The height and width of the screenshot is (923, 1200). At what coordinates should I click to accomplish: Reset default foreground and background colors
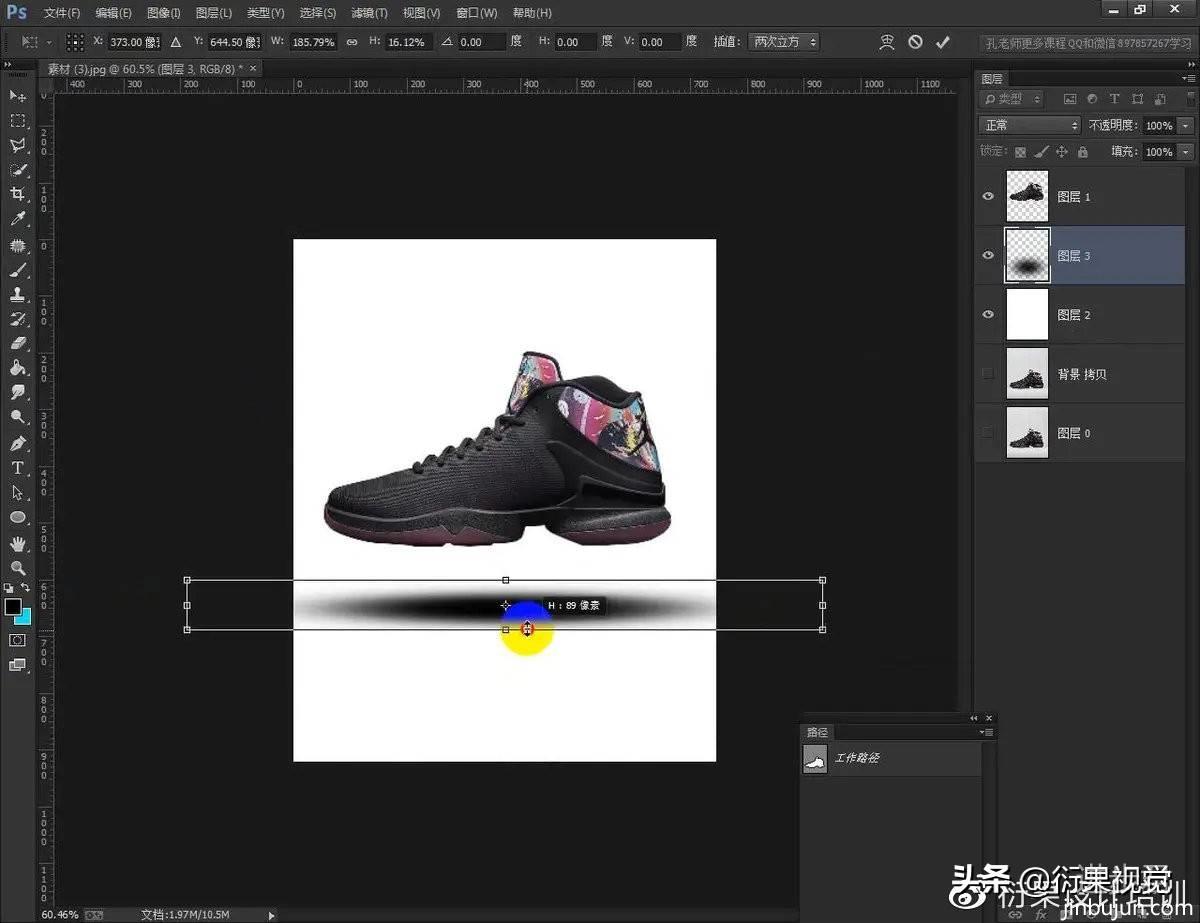(8, 588)
